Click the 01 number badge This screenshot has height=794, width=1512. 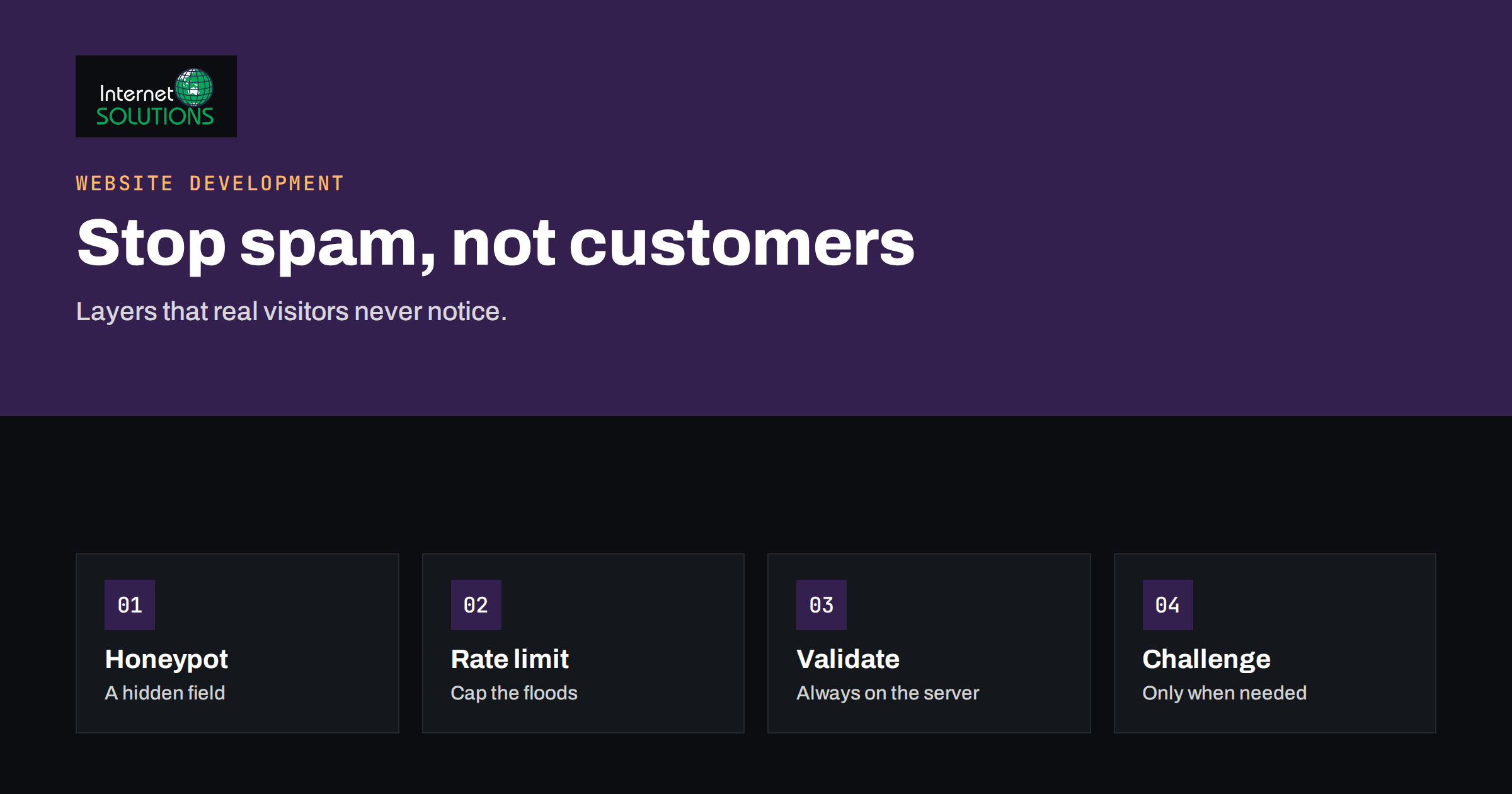(130, 605)
